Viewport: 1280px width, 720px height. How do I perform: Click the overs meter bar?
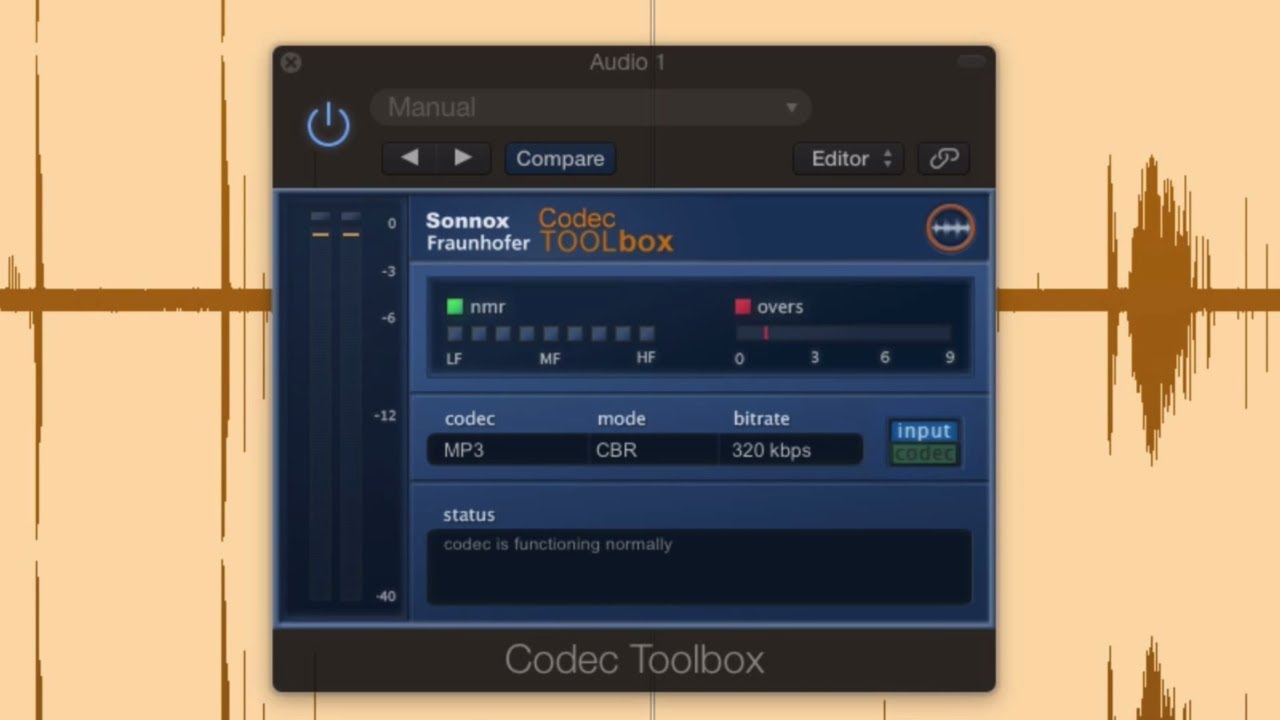(x=844, y=333)
